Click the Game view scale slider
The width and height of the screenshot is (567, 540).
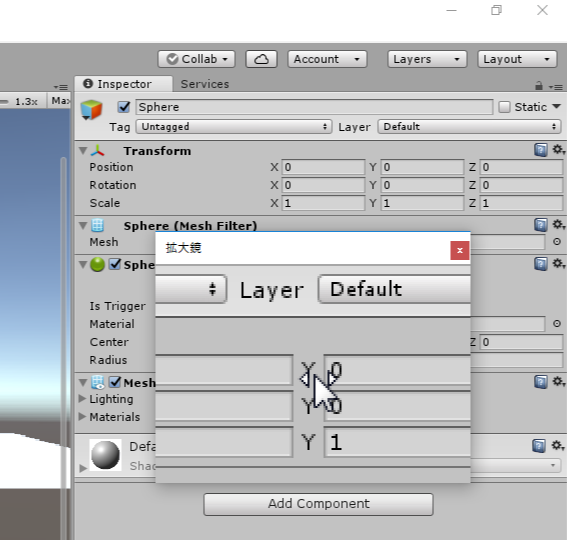(x=4, y=102)
